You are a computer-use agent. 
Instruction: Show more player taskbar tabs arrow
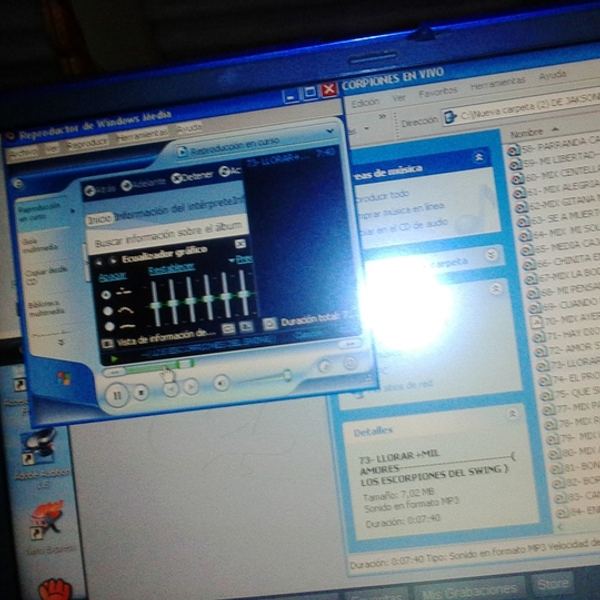tap(61, 342)
